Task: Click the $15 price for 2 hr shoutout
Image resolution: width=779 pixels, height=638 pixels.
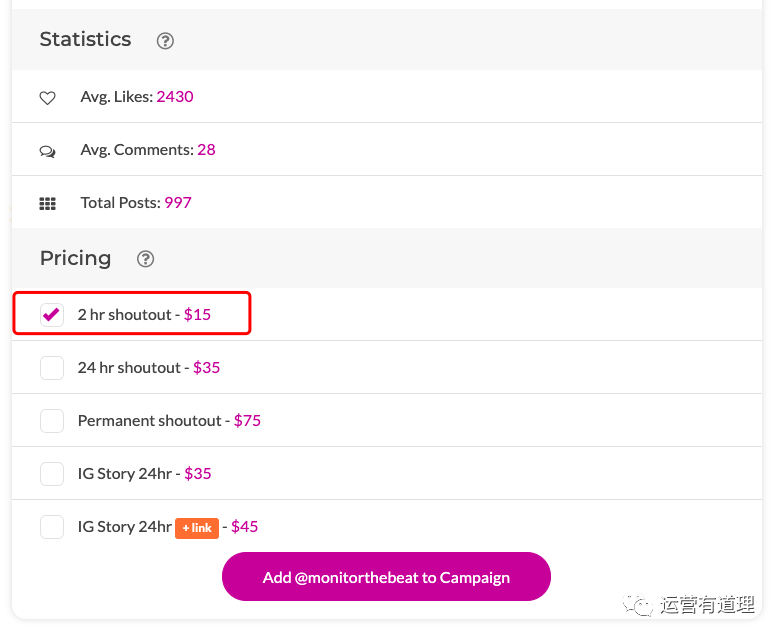Action: [197, 315]
